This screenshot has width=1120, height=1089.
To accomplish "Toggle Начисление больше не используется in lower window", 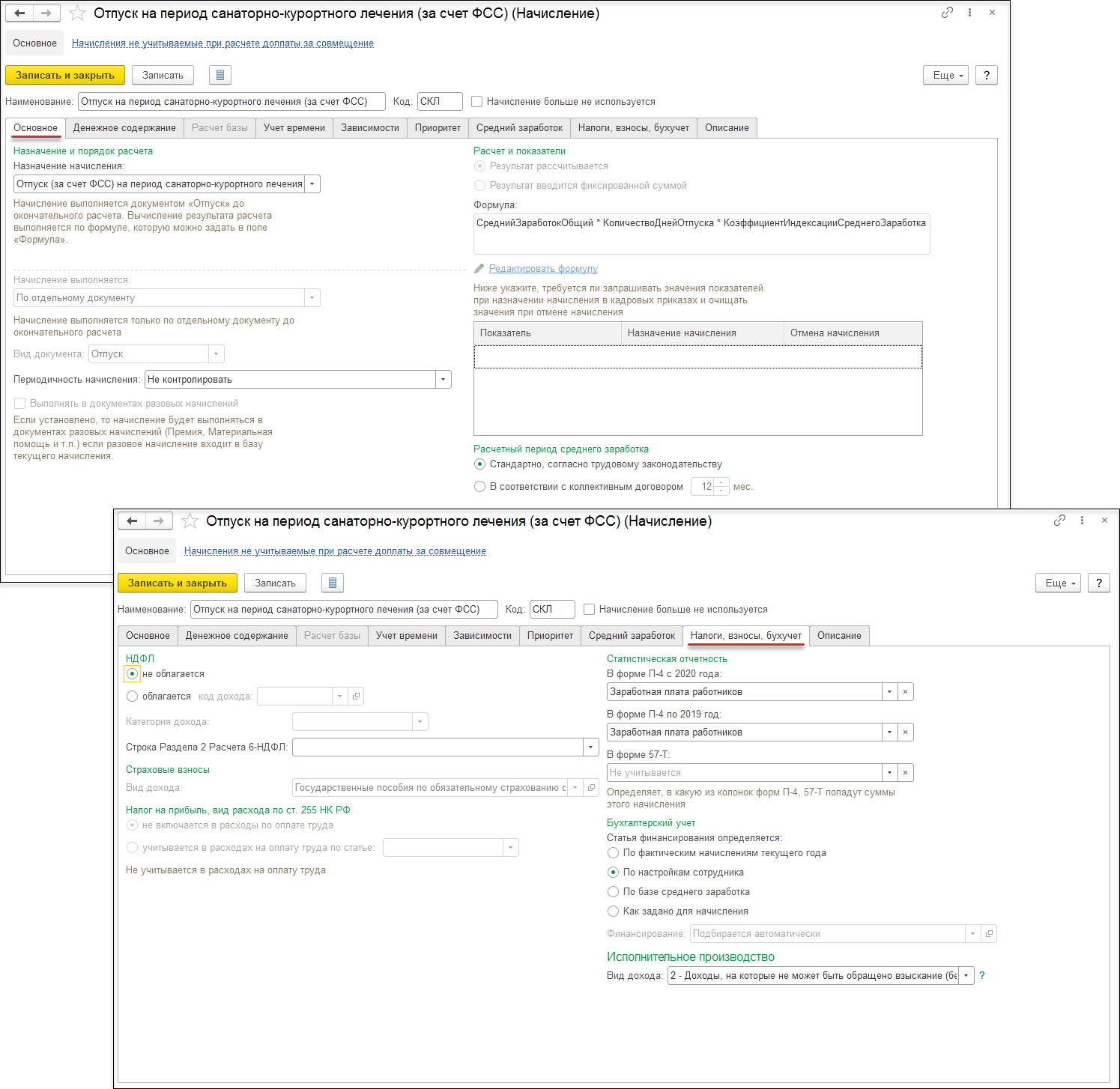I will (589, 609).
